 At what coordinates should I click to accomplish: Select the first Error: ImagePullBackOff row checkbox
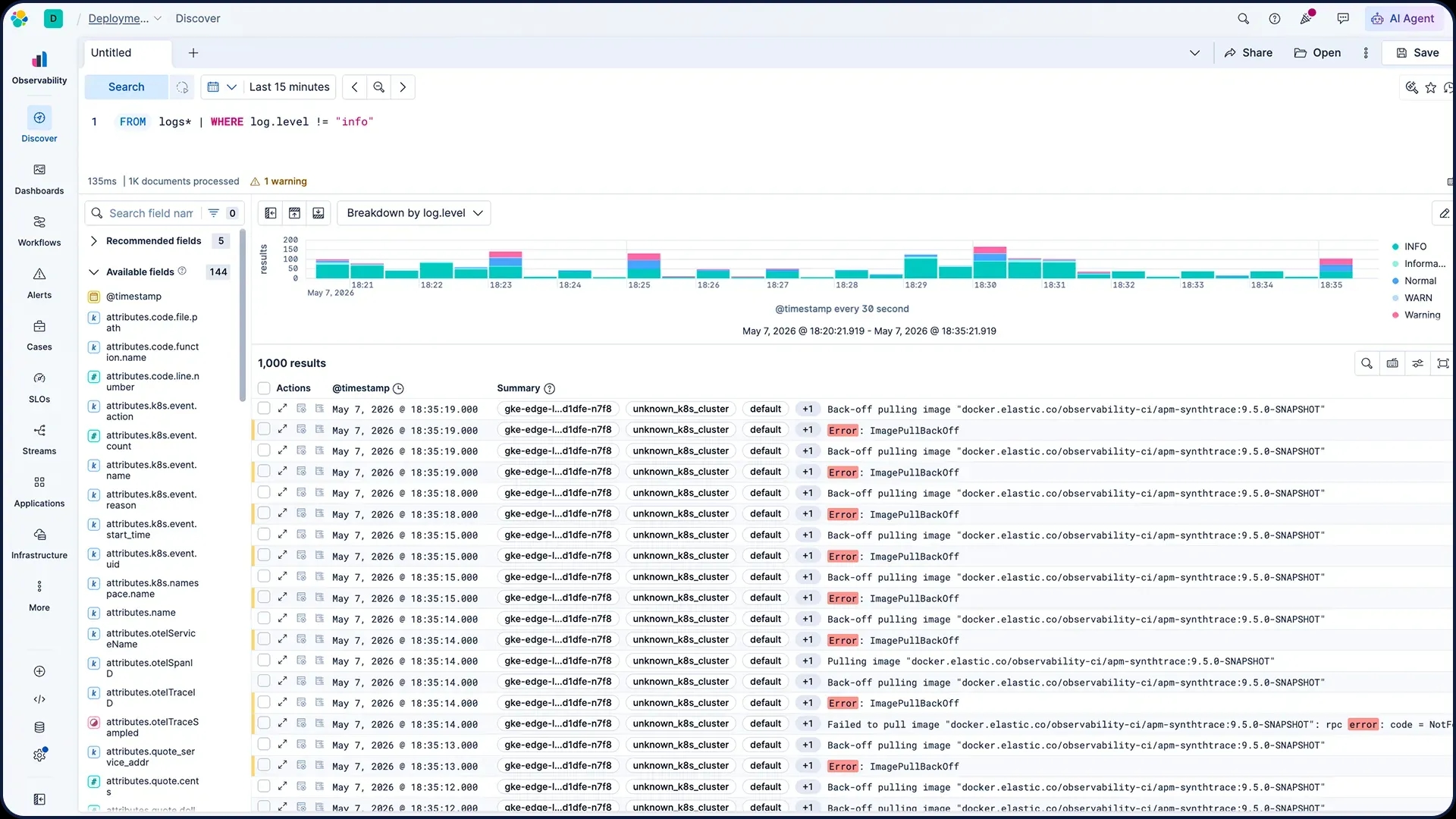(264, 430)
